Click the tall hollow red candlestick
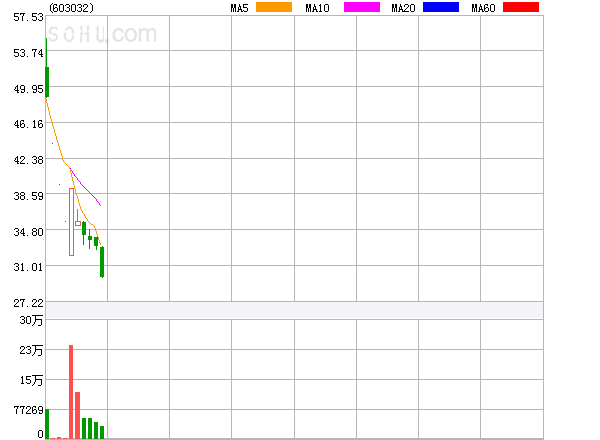600x440 pixels. [71, 222]
